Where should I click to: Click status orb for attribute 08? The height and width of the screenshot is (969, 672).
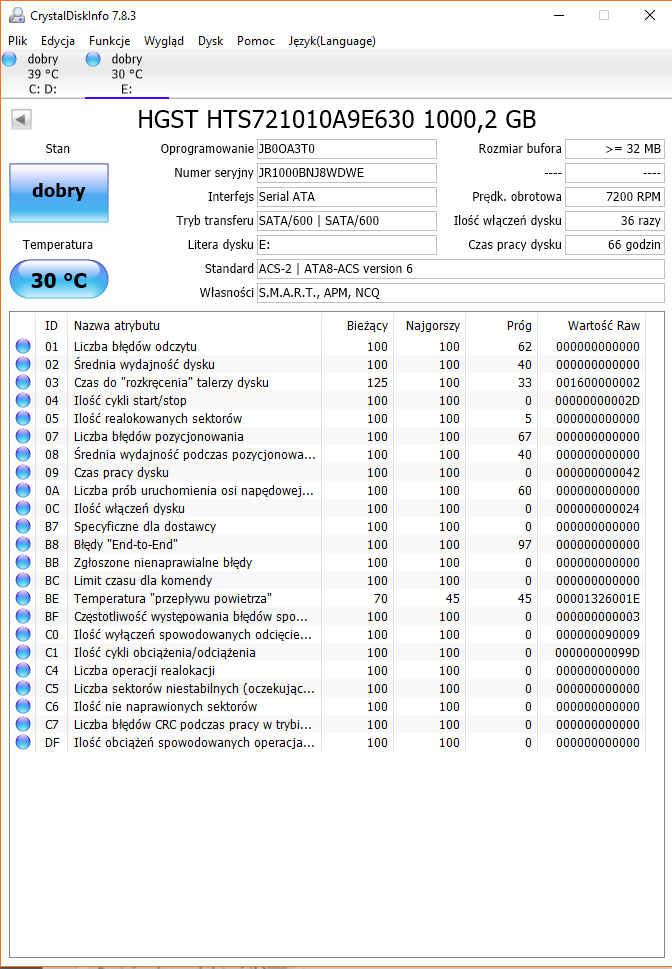tap(23, 454)
